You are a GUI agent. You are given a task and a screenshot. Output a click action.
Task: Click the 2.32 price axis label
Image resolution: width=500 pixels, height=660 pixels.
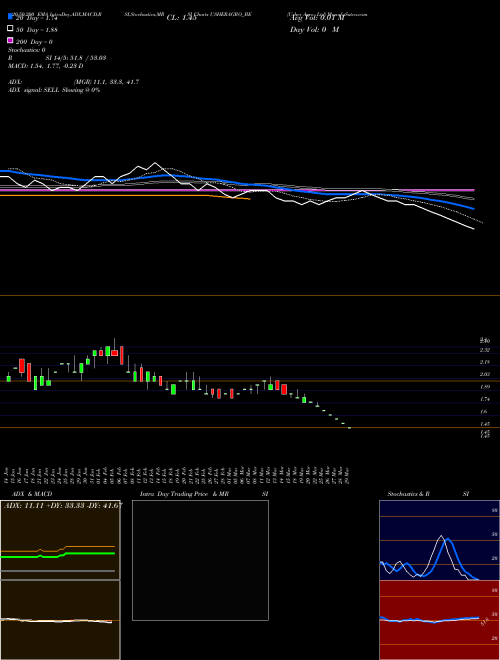pyautogui.click(x=484, y=350)
